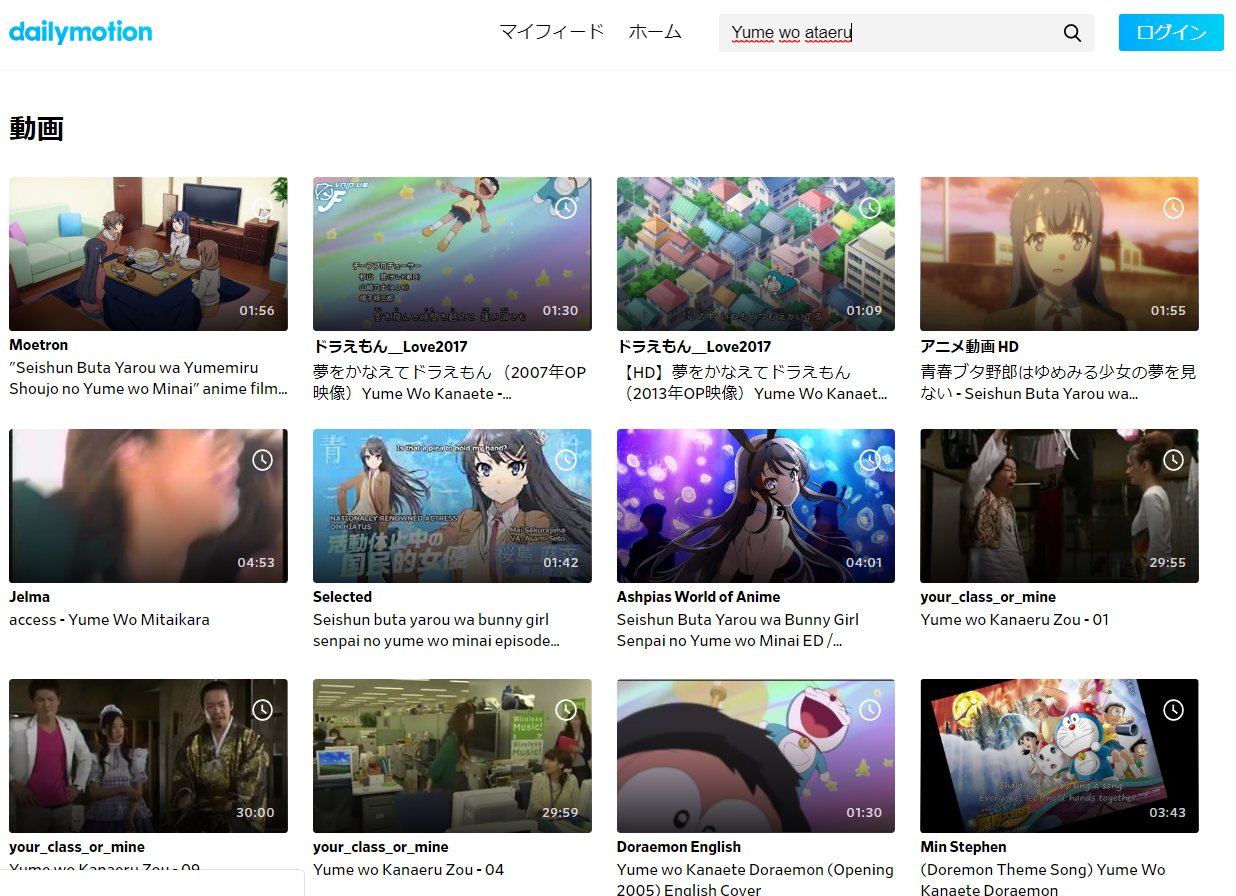
Task: Play Doraemon English 01:30 thumbnail
Action: click(x=756, y=756)
